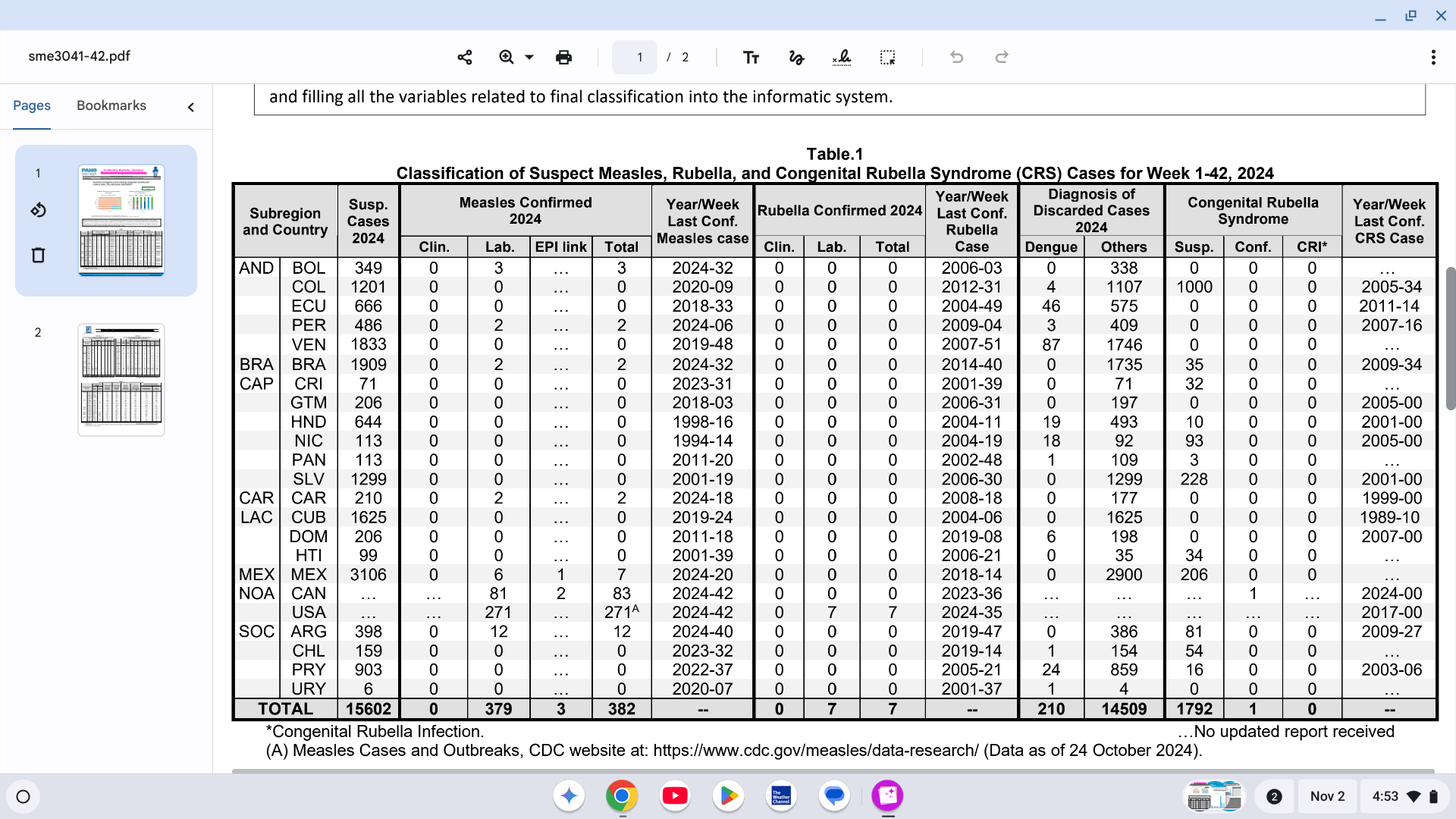Open the three-dot more options menu
This screenshot has height=819, width=1456.
pyautogui.click(x=1432, y=57)
